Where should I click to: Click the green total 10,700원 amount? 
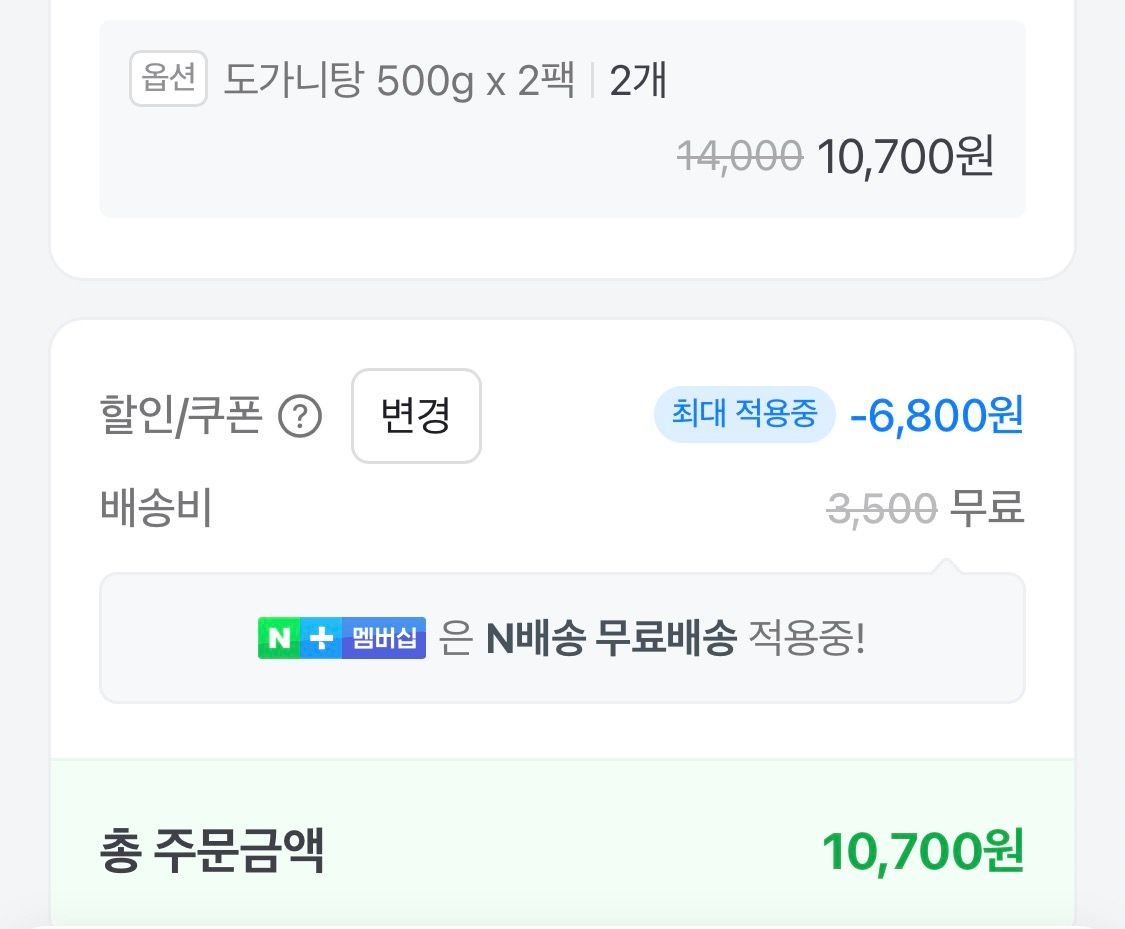click(922, 851)
